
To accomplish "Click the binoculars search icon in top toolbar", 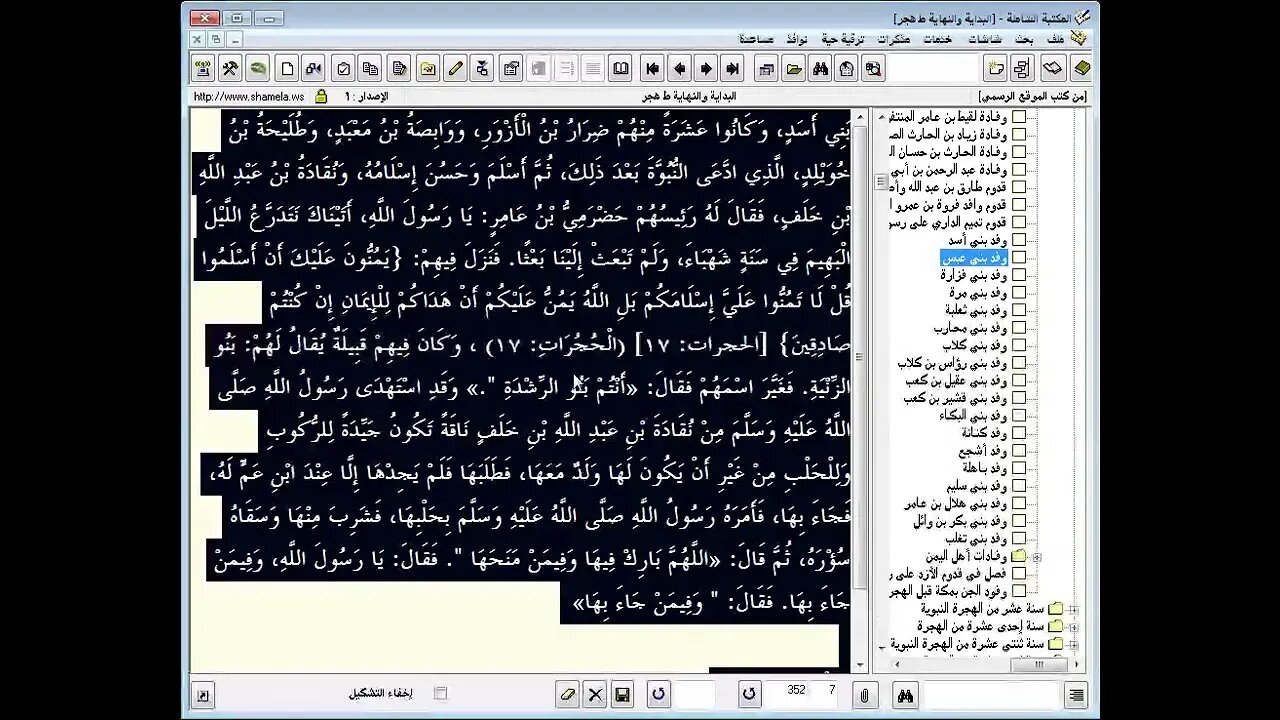I will coord(821,69).
